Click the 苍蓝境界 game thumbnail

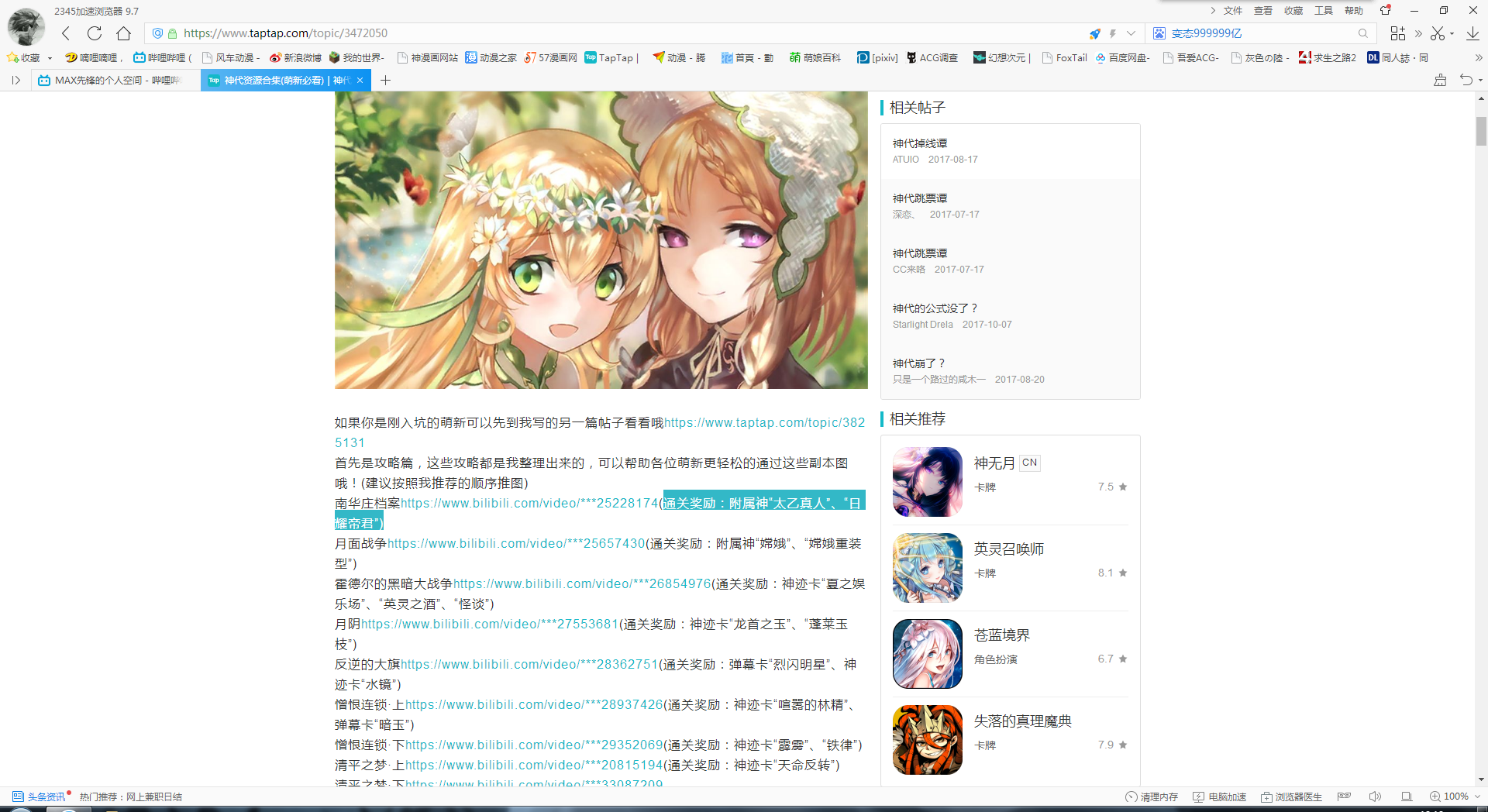point(928,654)
